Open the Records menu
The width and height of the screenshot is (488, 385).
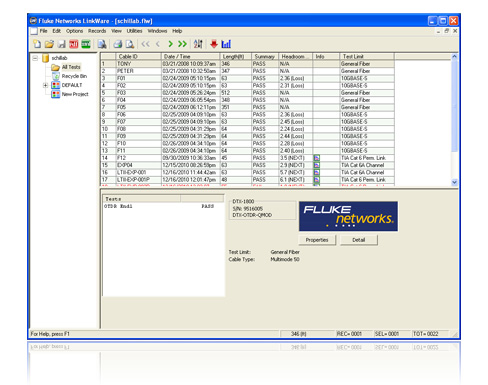[97, 31]
